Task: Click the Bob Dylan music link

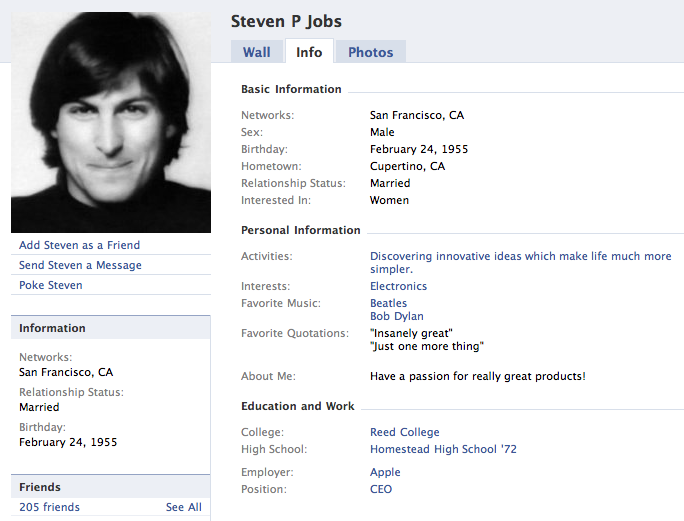Action: tap(396, 317)
